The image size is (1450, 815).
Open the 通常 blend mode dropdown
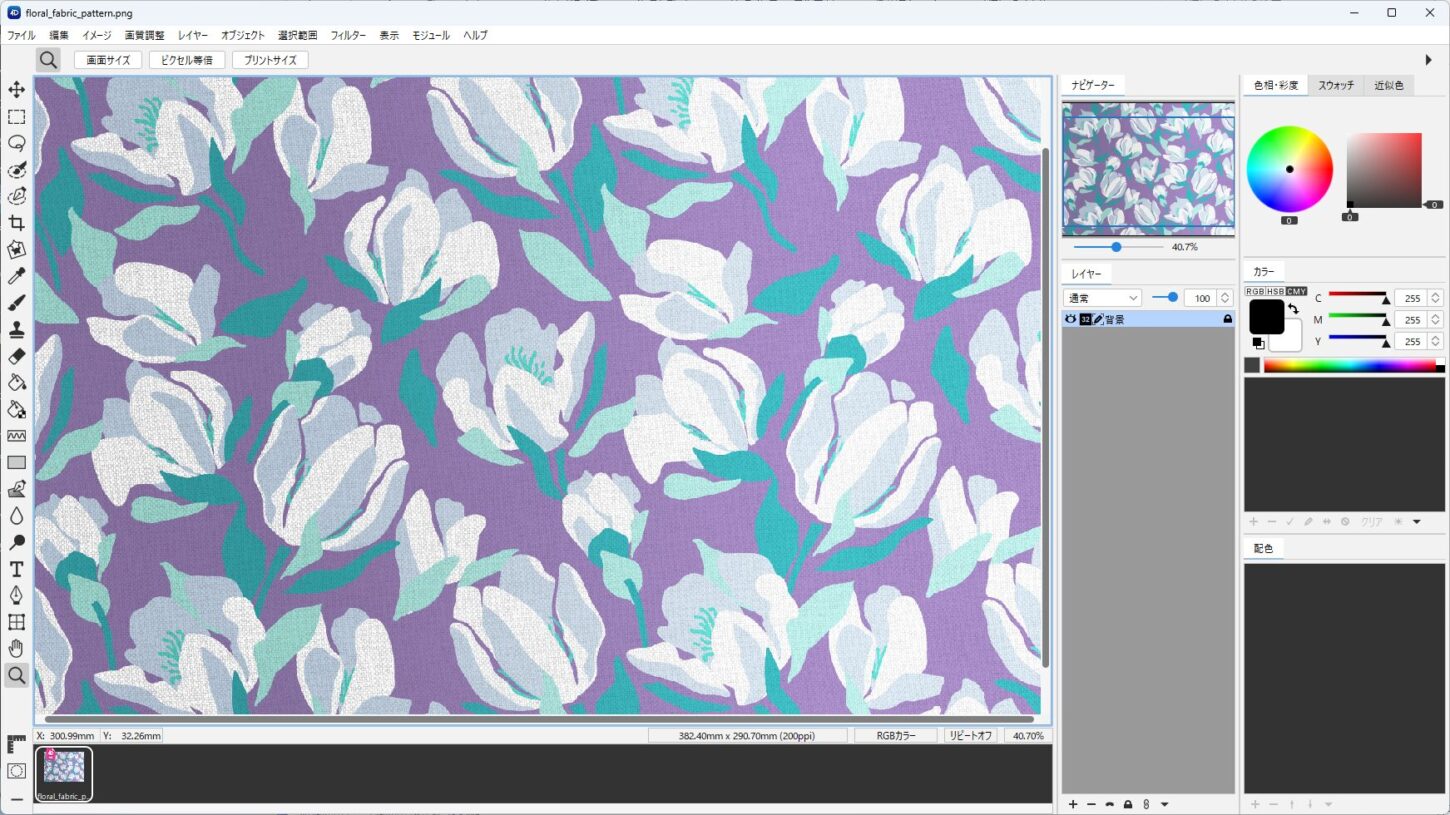coord(1102,298)
